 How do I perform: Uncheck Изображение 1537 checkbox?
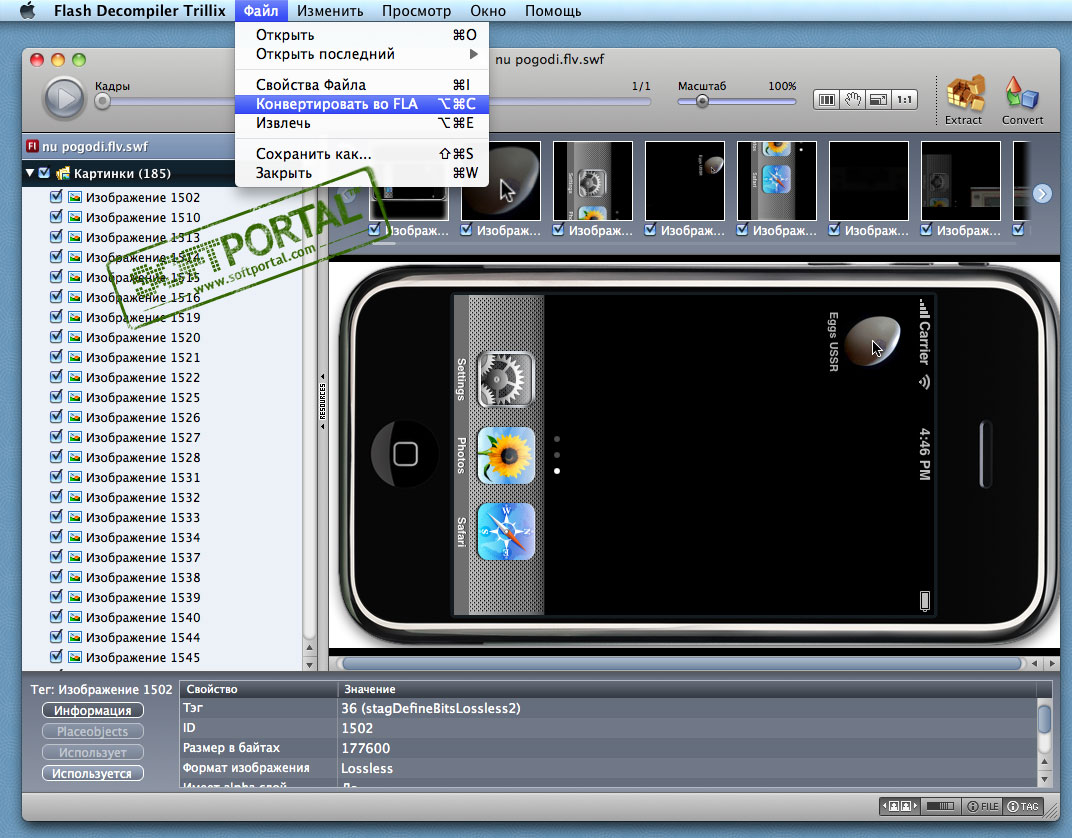point(56,557)
